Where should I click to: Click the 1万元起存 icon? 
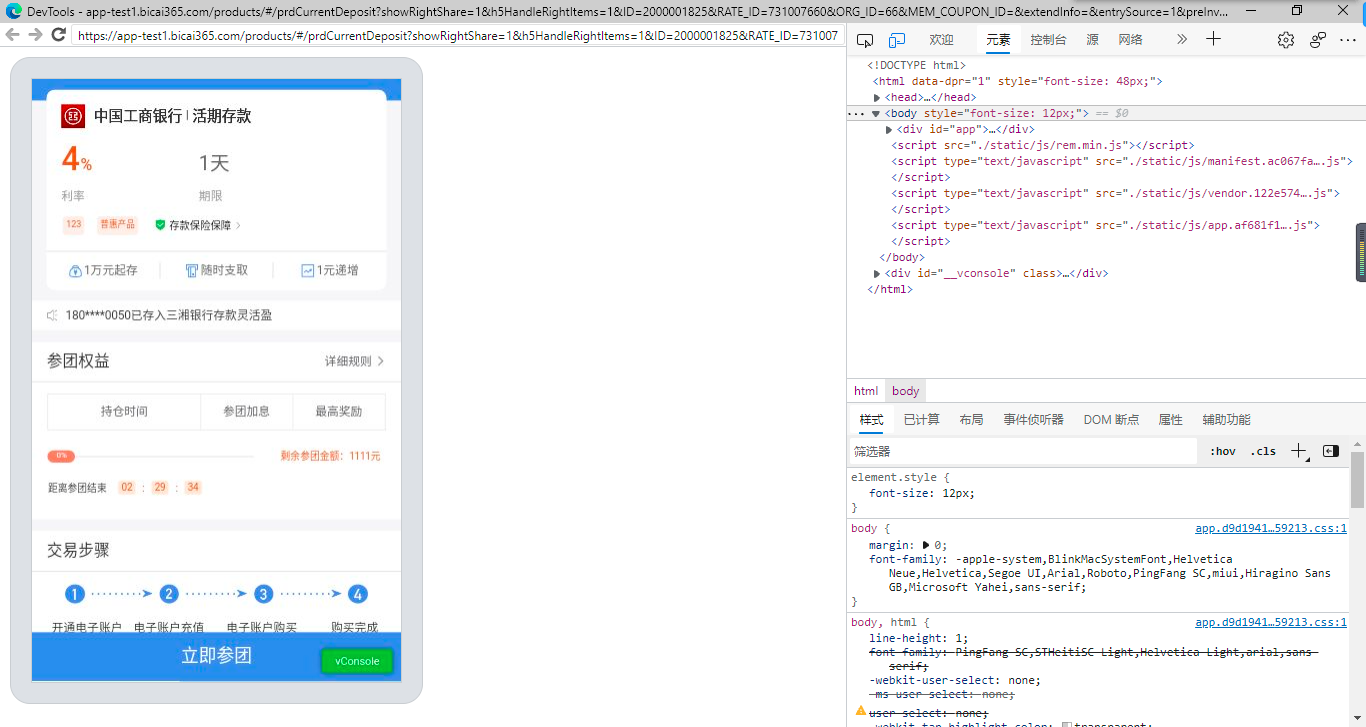coord(75,271)
